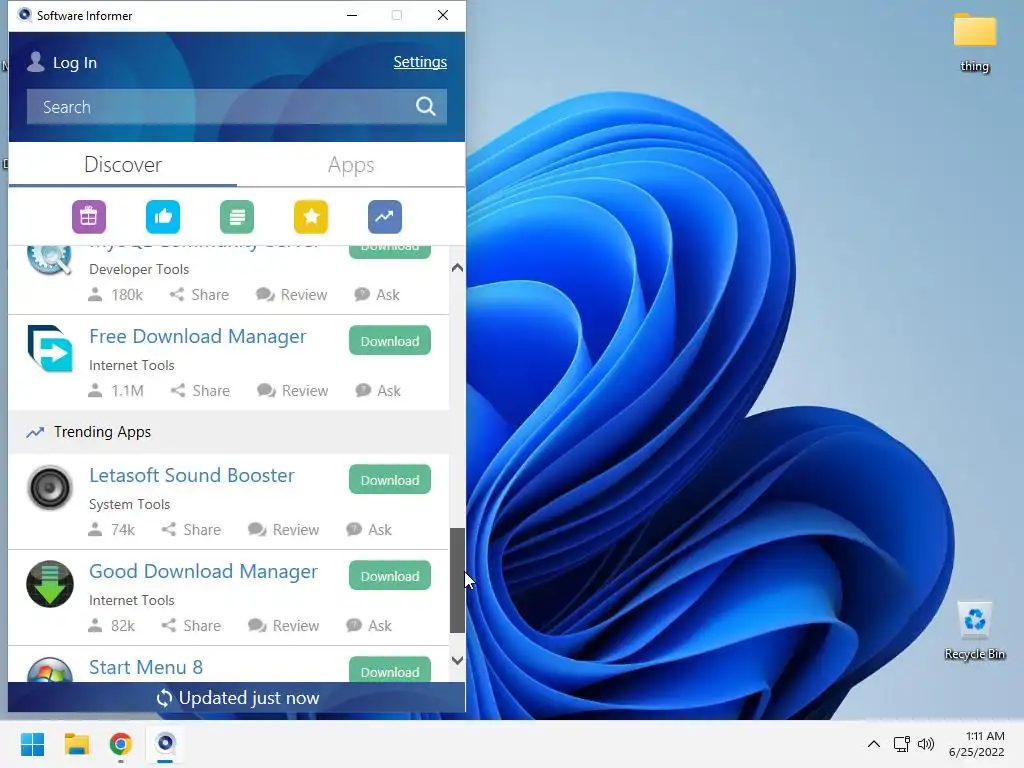Review the Developer Tools app with 180k users
Image resolution: width=1024 pixels, height=768 pixels.
(291, 295)
